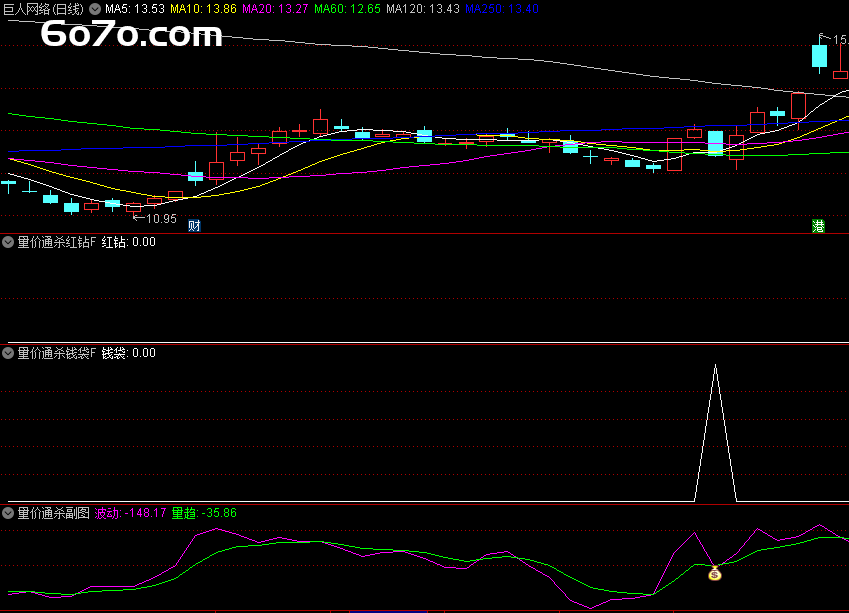Image resolution: width=849 pixels, height=613 pixels.
Task: Select the MA120: 13.43 label
Action: pos(422,9)
